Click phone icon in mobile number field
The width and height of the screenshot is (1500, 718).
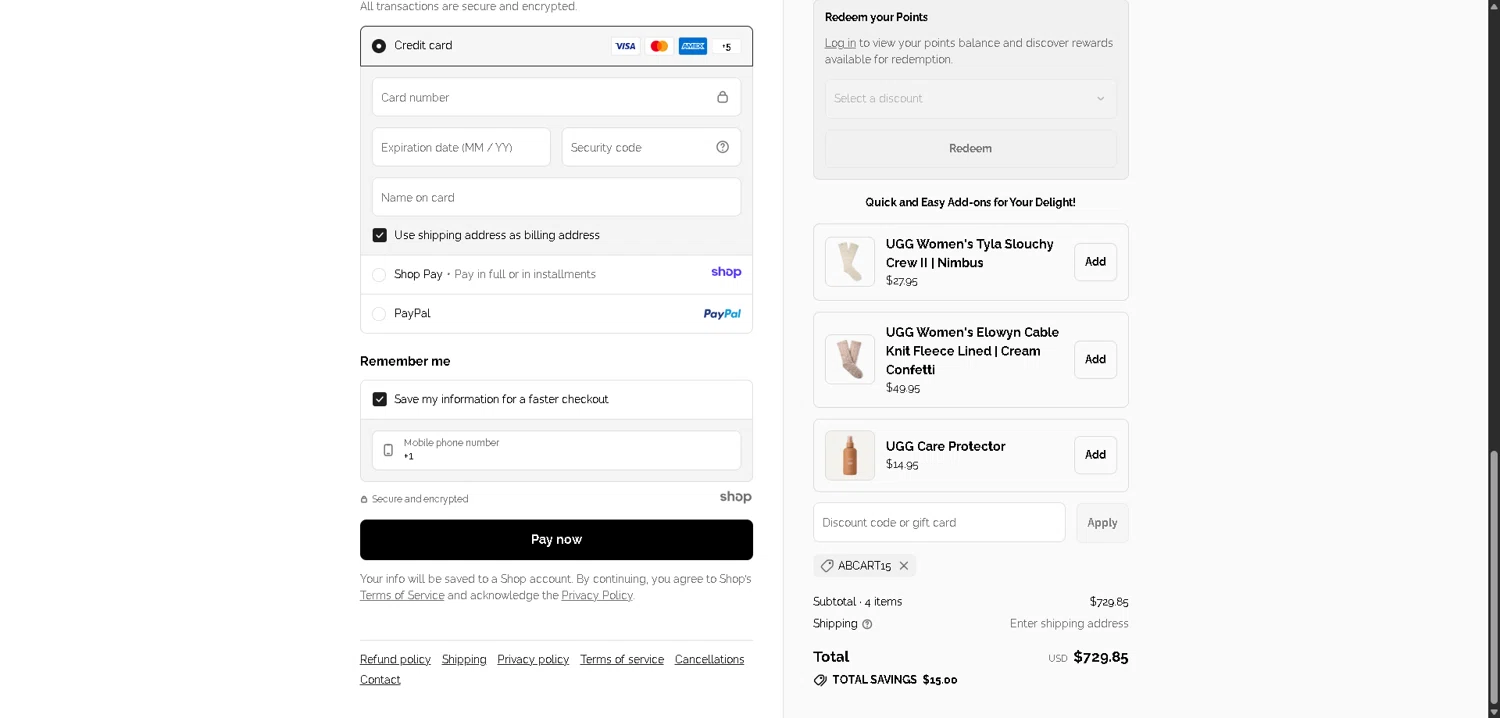click(x=388, y=450)
